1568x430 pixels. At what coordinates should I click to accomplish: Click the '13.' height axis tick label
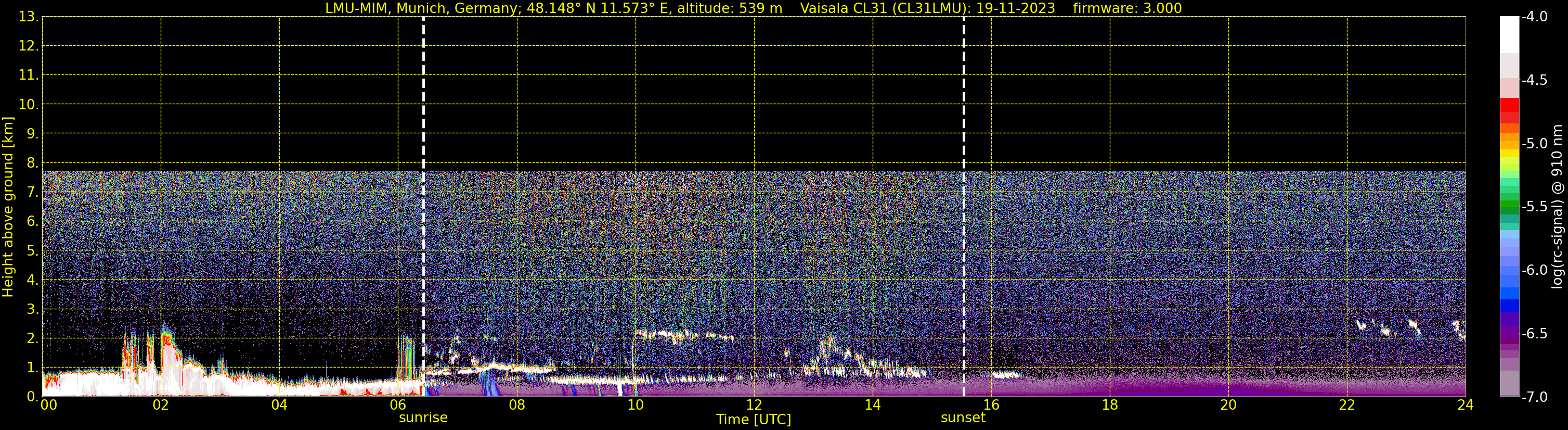click(x=29, y=17)
